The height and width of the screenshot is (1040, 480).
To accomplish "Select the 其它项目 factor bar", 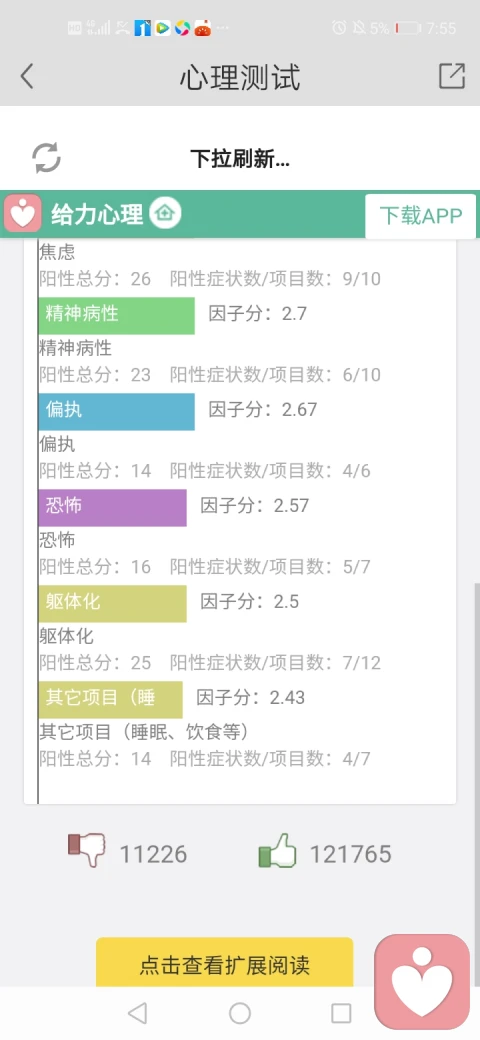I will pos(111,700).
